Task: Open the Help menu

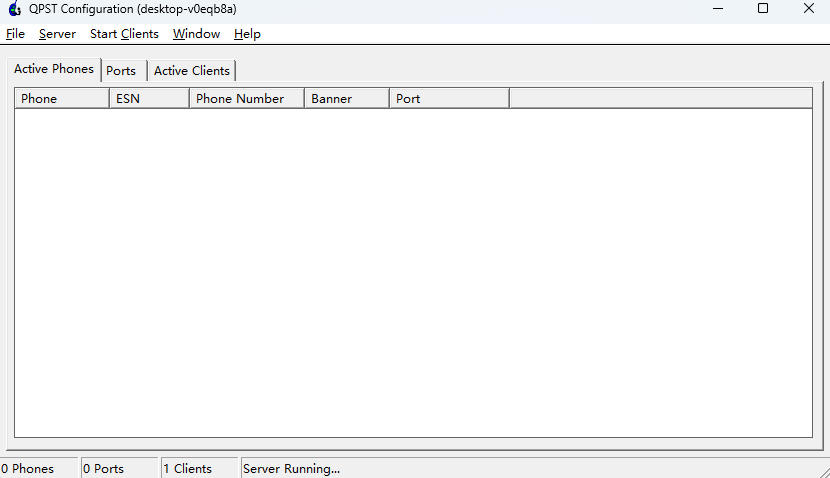Action: click(x=247, y=34)
